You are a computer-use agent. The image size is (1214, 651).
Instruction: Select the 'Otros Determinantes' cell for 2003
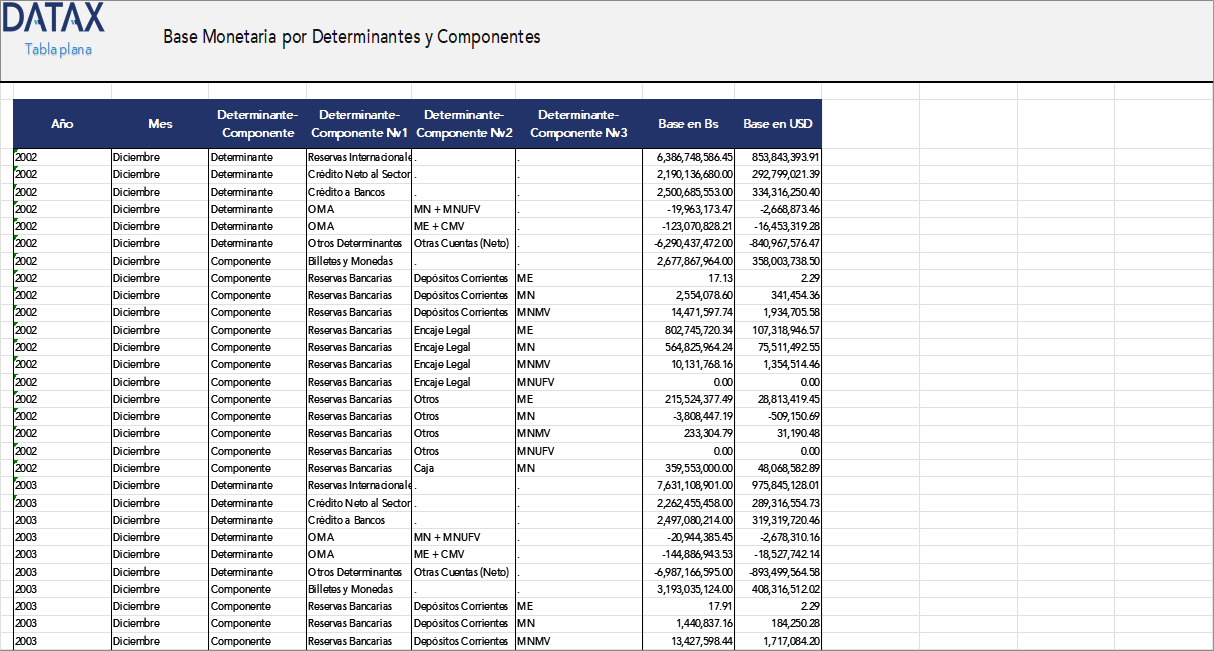tap(353, 571)
